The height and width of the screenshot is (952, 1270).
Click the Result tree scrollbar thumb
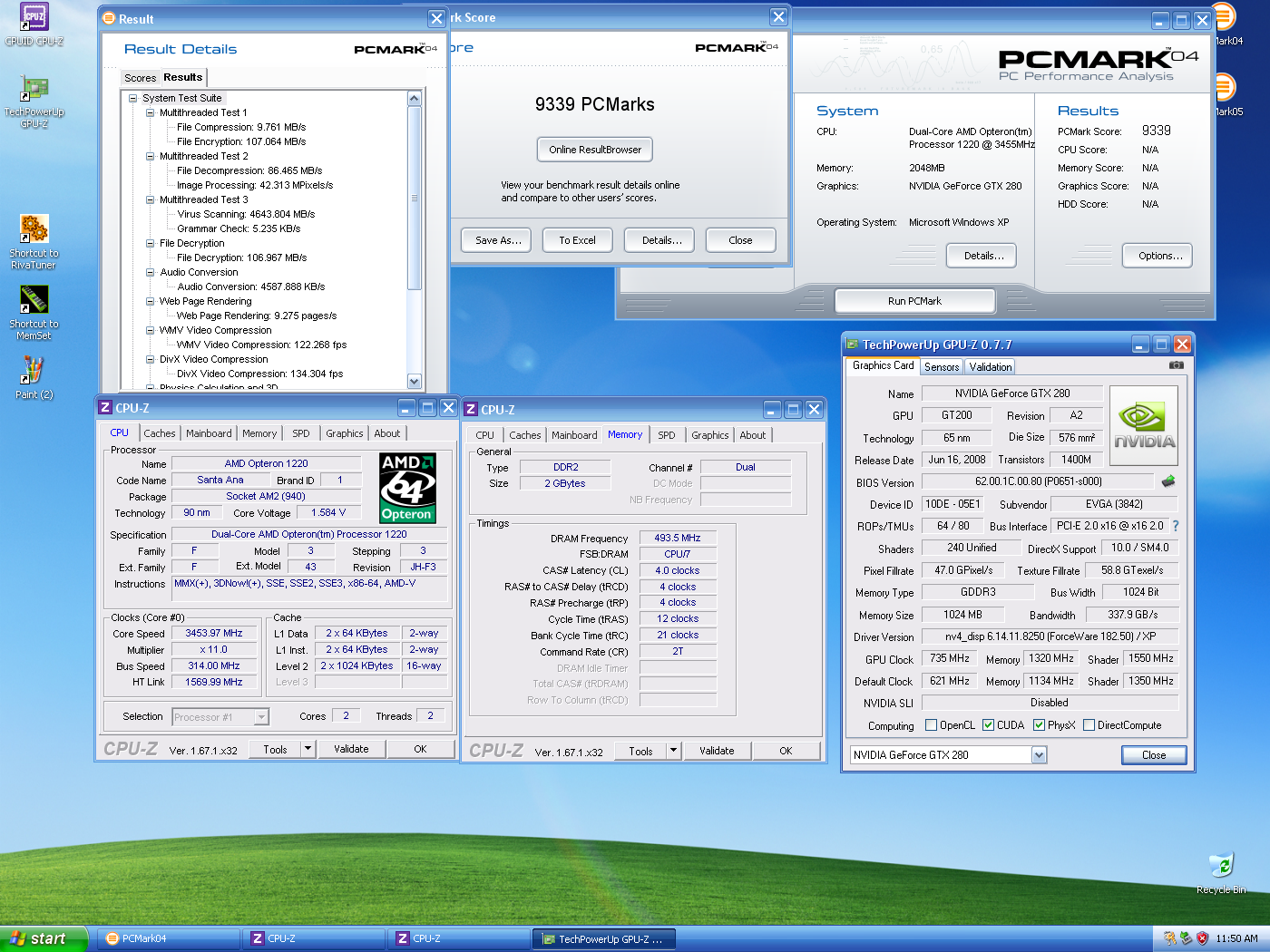pyautogui.click(x=415, y=199)
